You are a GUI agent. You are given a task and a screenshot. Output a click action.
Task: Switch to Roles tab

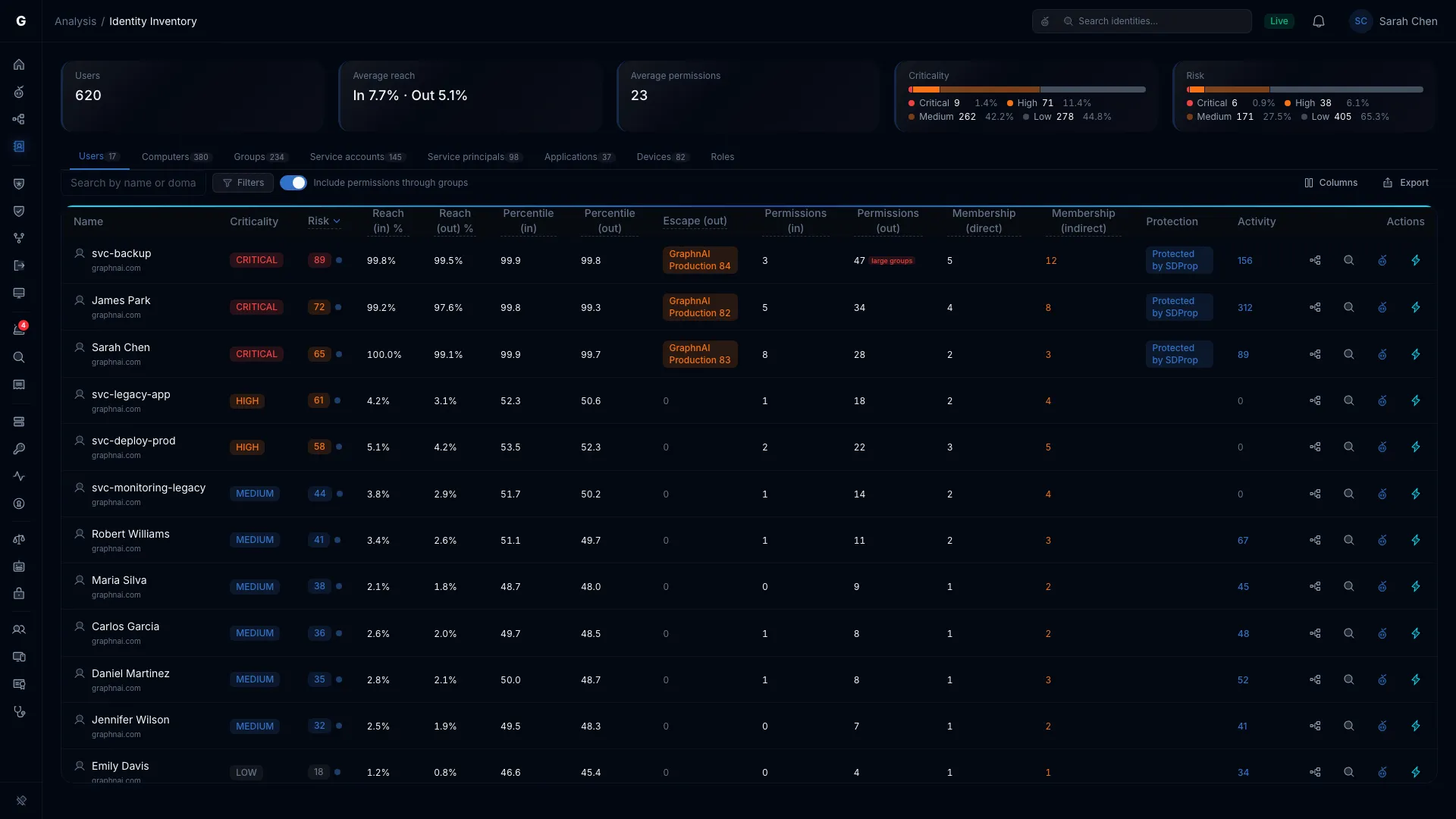(722, 157)
